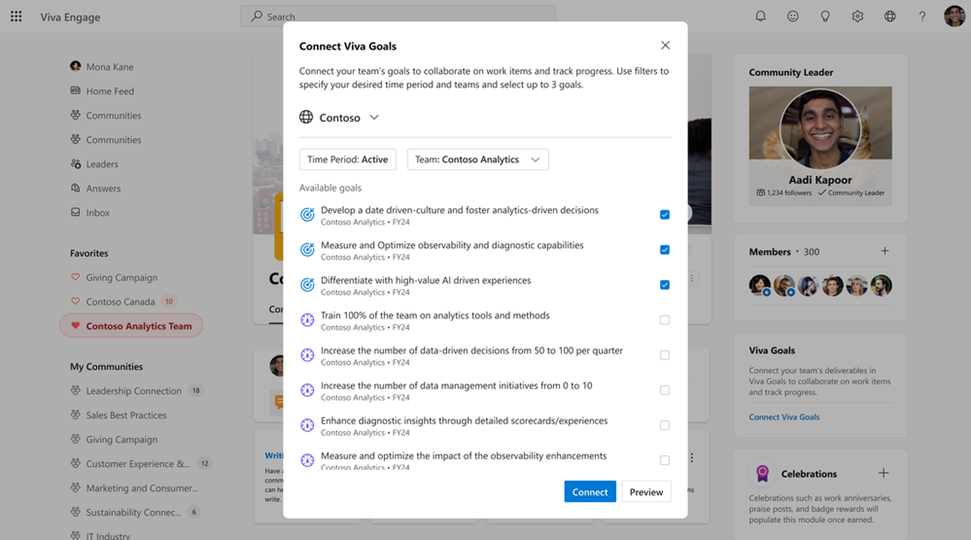The image size is (971, 540).
Task: Click the lightbulb ideas icon
Action: coord(825,17)
